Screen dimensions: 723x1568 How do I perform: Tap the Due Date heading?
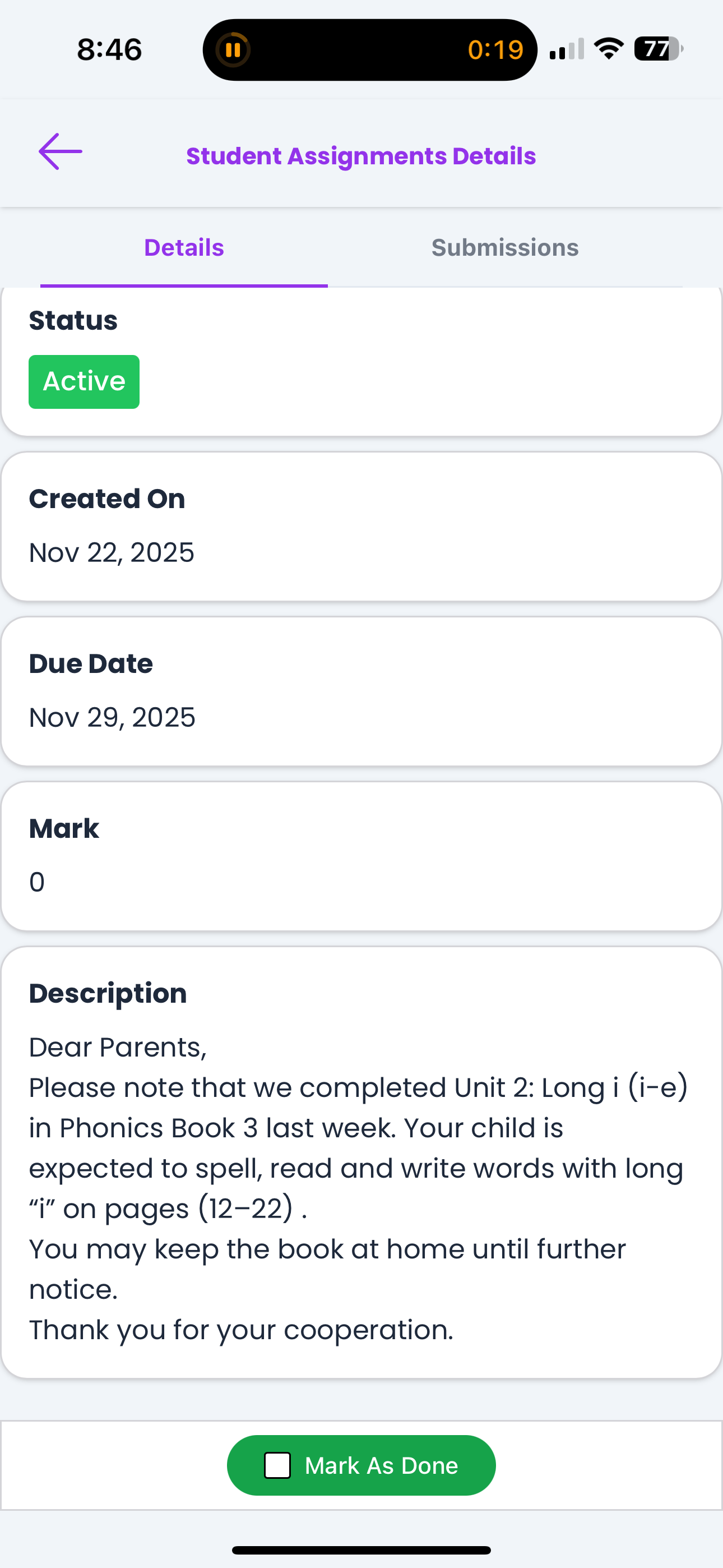tap(91, 663)
